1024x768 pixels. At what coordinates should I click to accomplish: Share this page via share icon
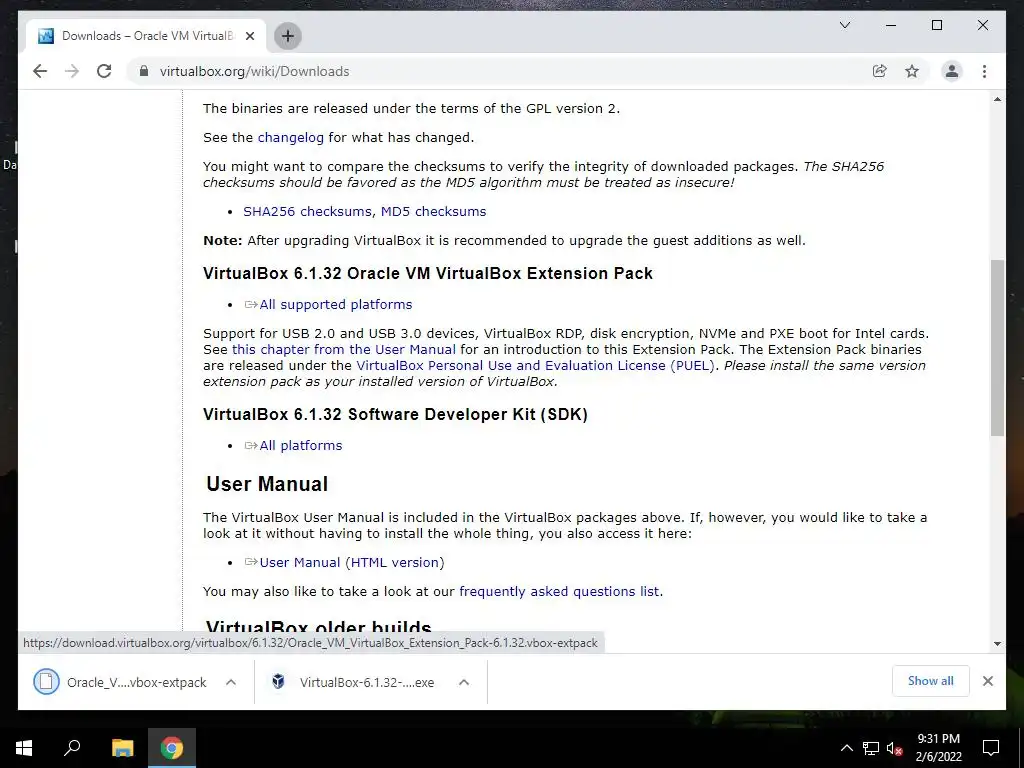click(880, 71)
